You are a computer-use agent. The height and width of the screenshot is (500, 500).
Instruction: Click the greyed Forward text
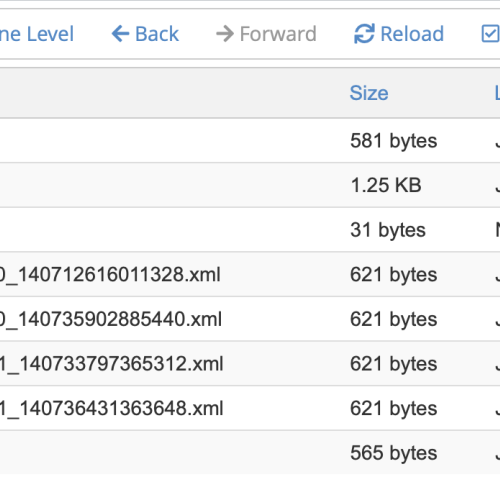[278, 34]
